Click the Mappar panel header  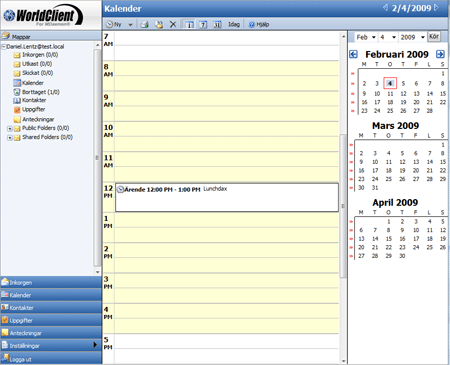pos(51,36)
